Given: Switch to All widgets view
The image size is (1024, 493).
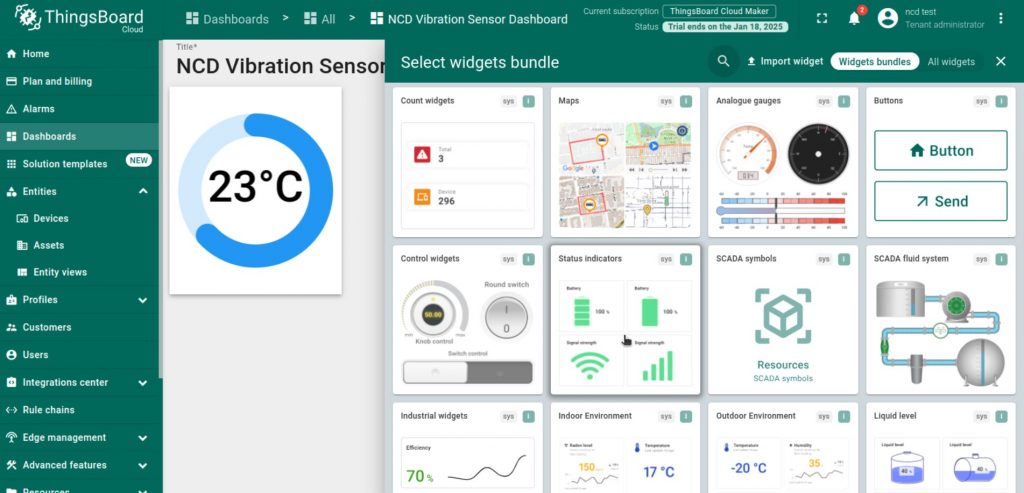Looking at the screenshot, I should [x=950, y=61].
